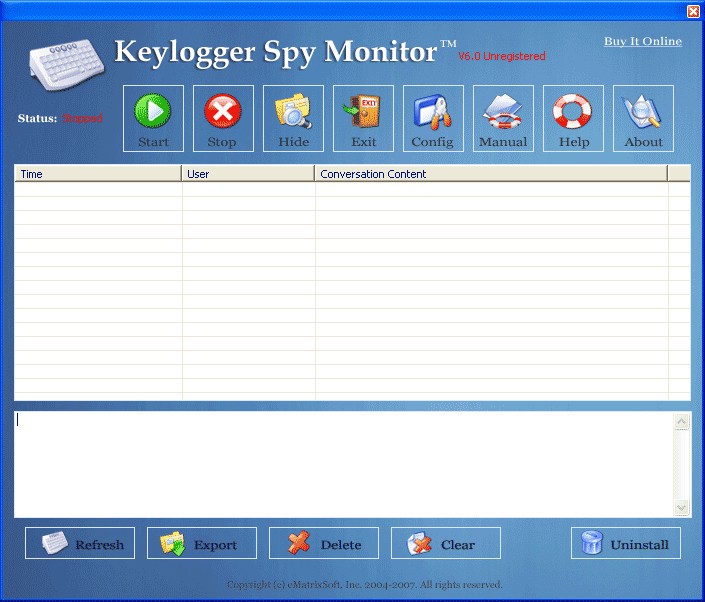
Task: Click the red Stop icon
Action: tap(223, 118)
